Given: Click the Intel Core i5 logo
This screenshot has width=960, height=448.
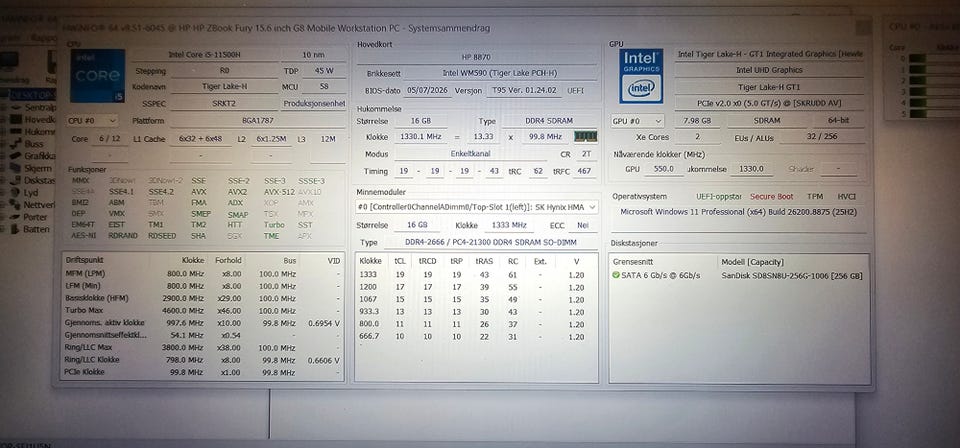Looking at the screenshot, I should tap(97, 76).
